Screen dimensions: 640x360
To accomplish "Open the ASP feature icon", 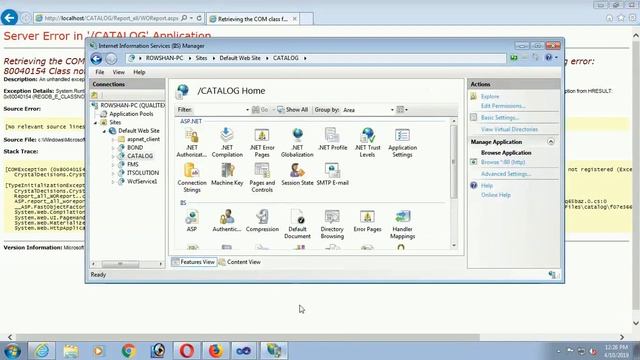I will click(191, 220).
